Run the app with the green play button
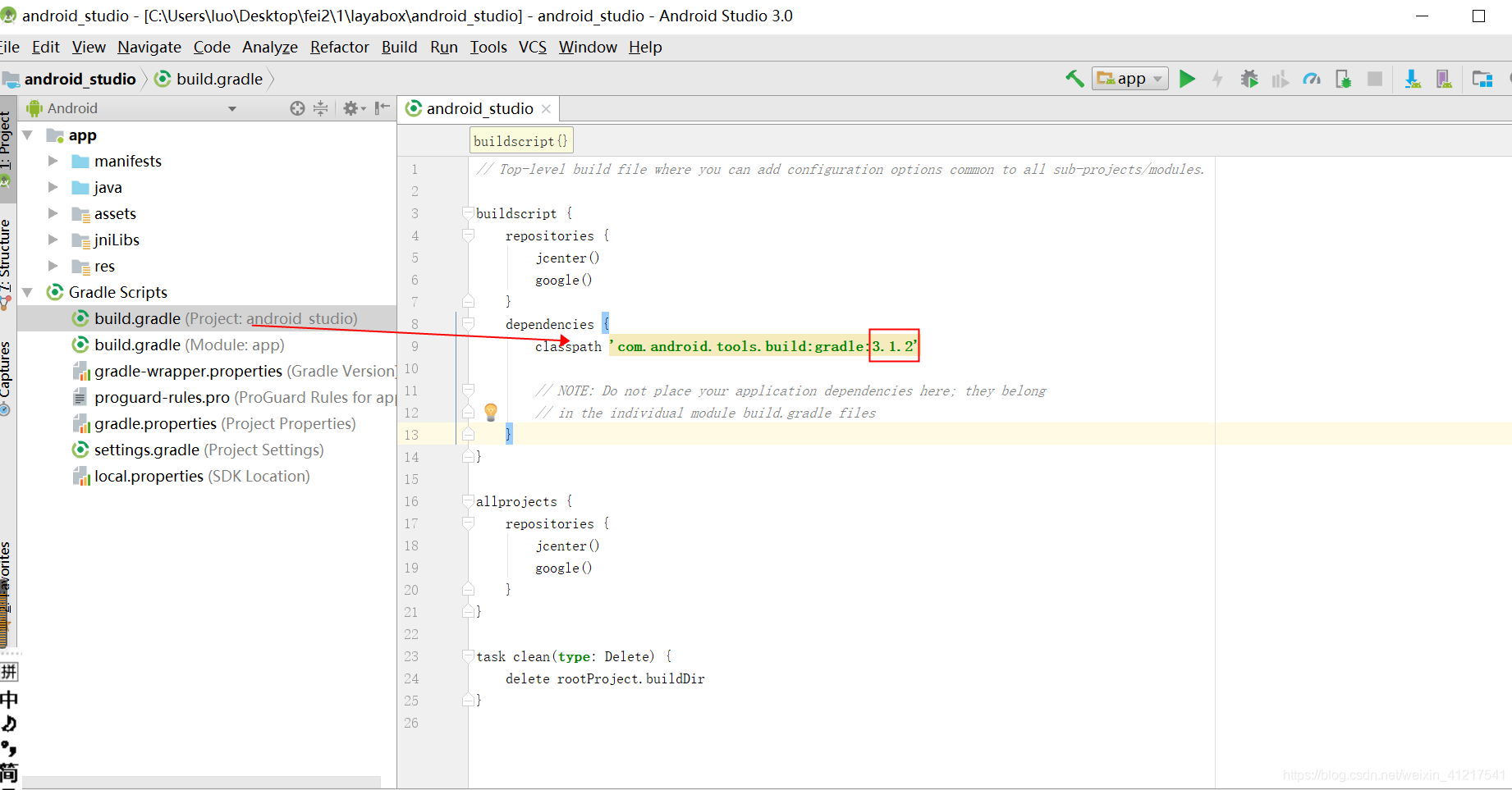Viewport: 1512px width, 790px height. [x=1187, y=79]
